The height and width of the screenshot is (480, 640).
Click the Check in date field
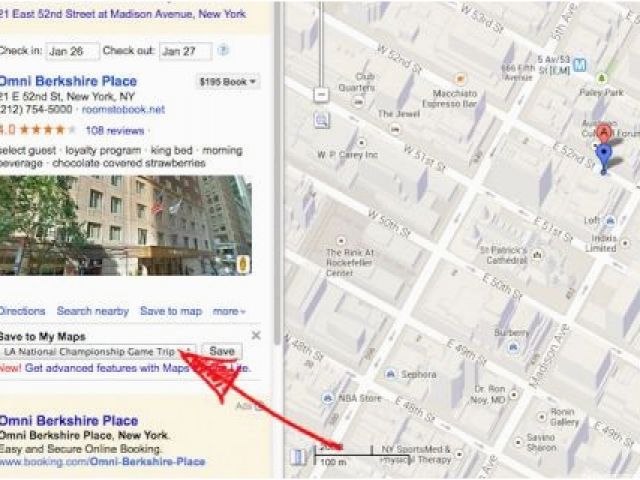pyautogui.click(x=72, y=51)
